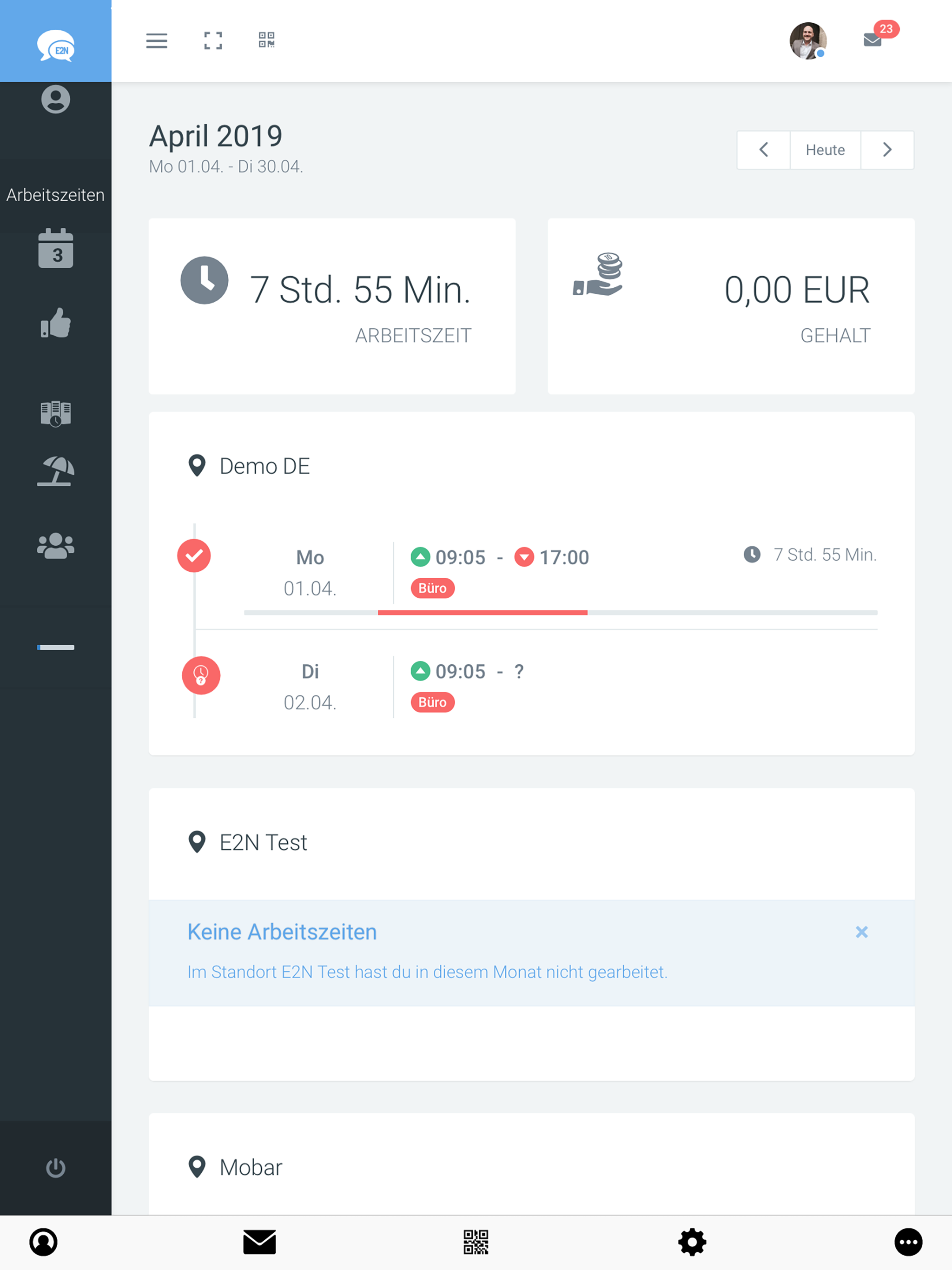
Task: Open the team group sidebar icon
Action: [56, 545]
